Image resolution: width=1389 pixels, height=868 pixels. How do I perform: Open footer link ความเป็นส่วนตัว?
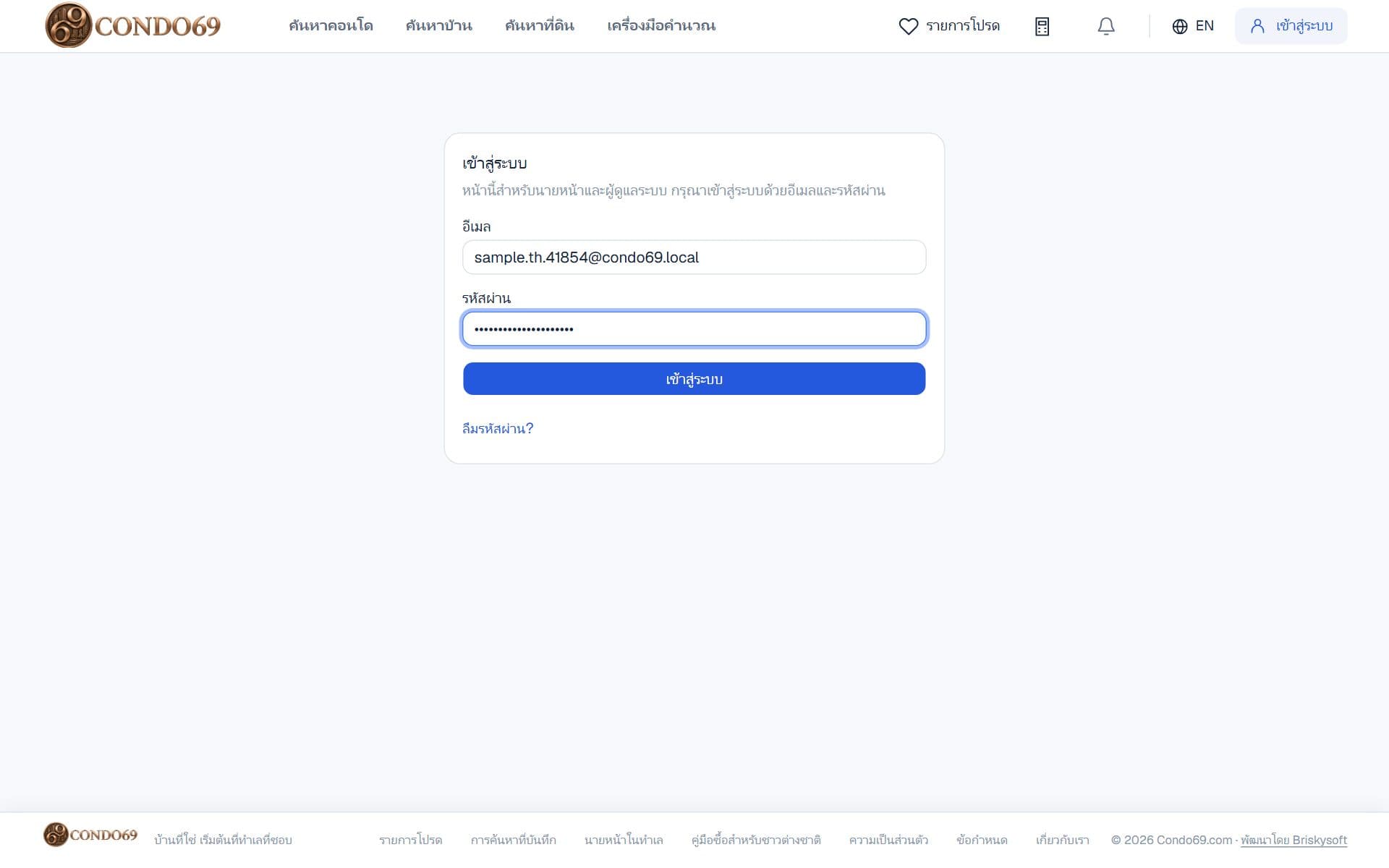click(x=888, y=840)
